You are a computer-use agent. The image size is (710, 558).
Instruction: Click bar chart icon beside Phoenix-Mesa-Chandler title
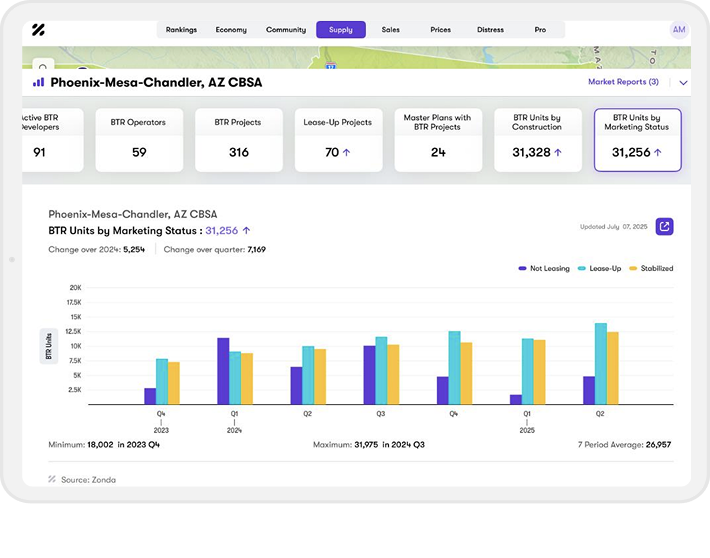point(39,82)
